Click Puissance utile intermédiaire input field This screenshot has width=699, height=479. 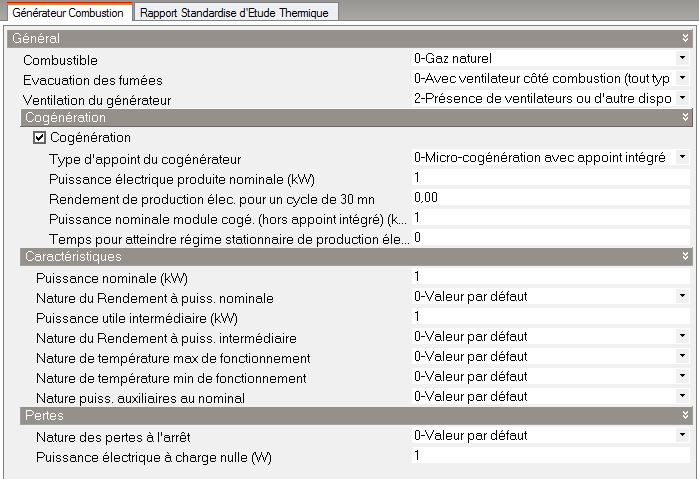(550, 317)
